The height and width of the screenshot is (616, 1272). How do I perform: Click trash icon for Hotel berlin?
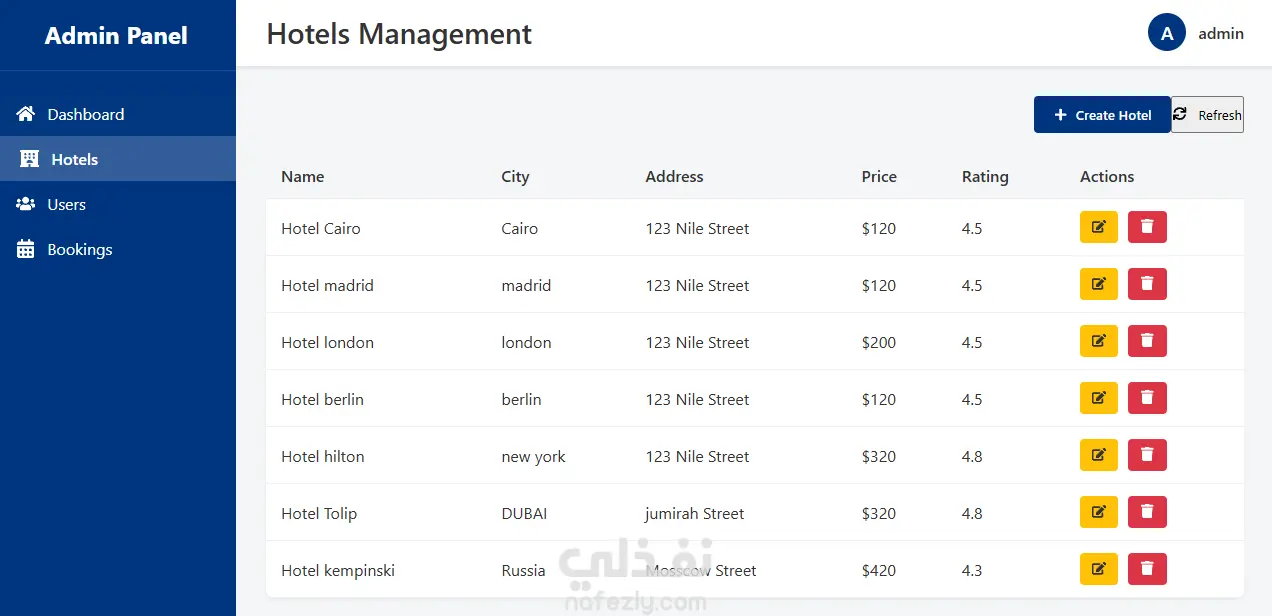tap(1147, 398)
